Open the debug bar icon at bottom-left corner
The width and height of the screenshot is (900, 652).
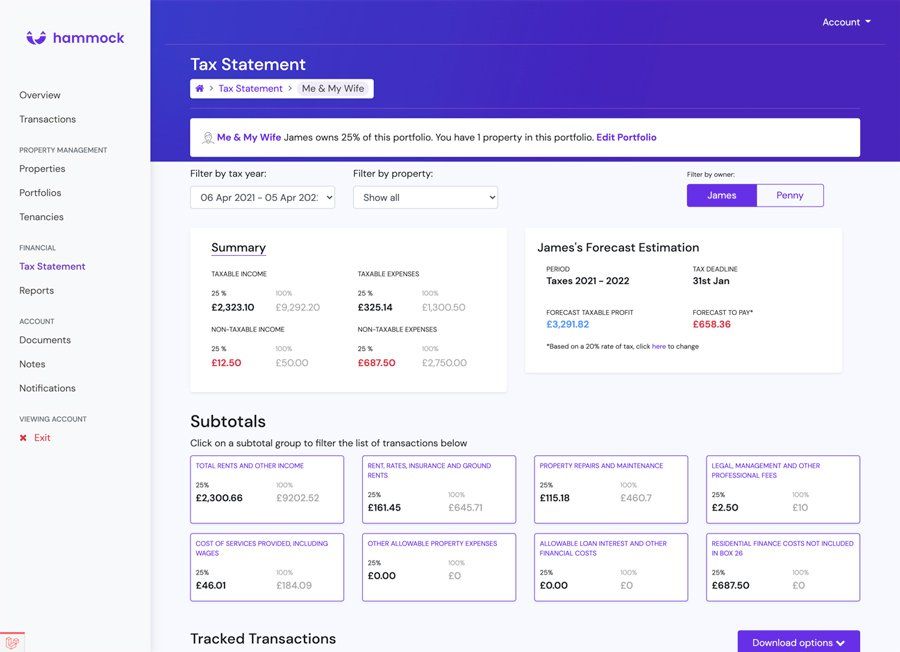pyautogui.click(x=12, y=642)
